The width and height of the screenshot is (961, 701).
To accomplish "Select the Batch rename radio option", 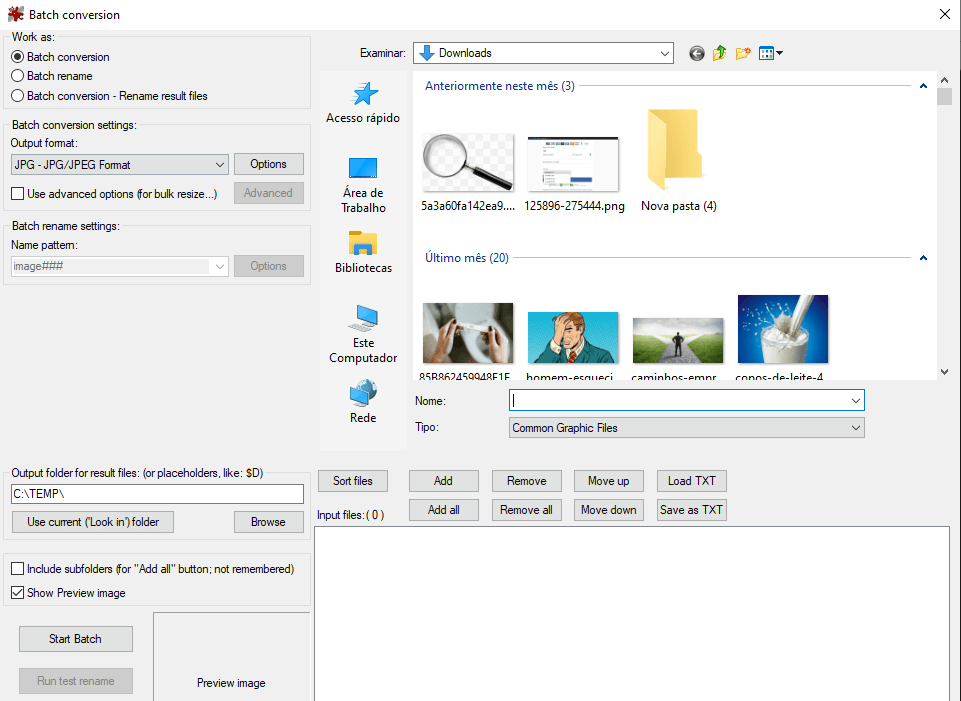I will pos(17,76).
